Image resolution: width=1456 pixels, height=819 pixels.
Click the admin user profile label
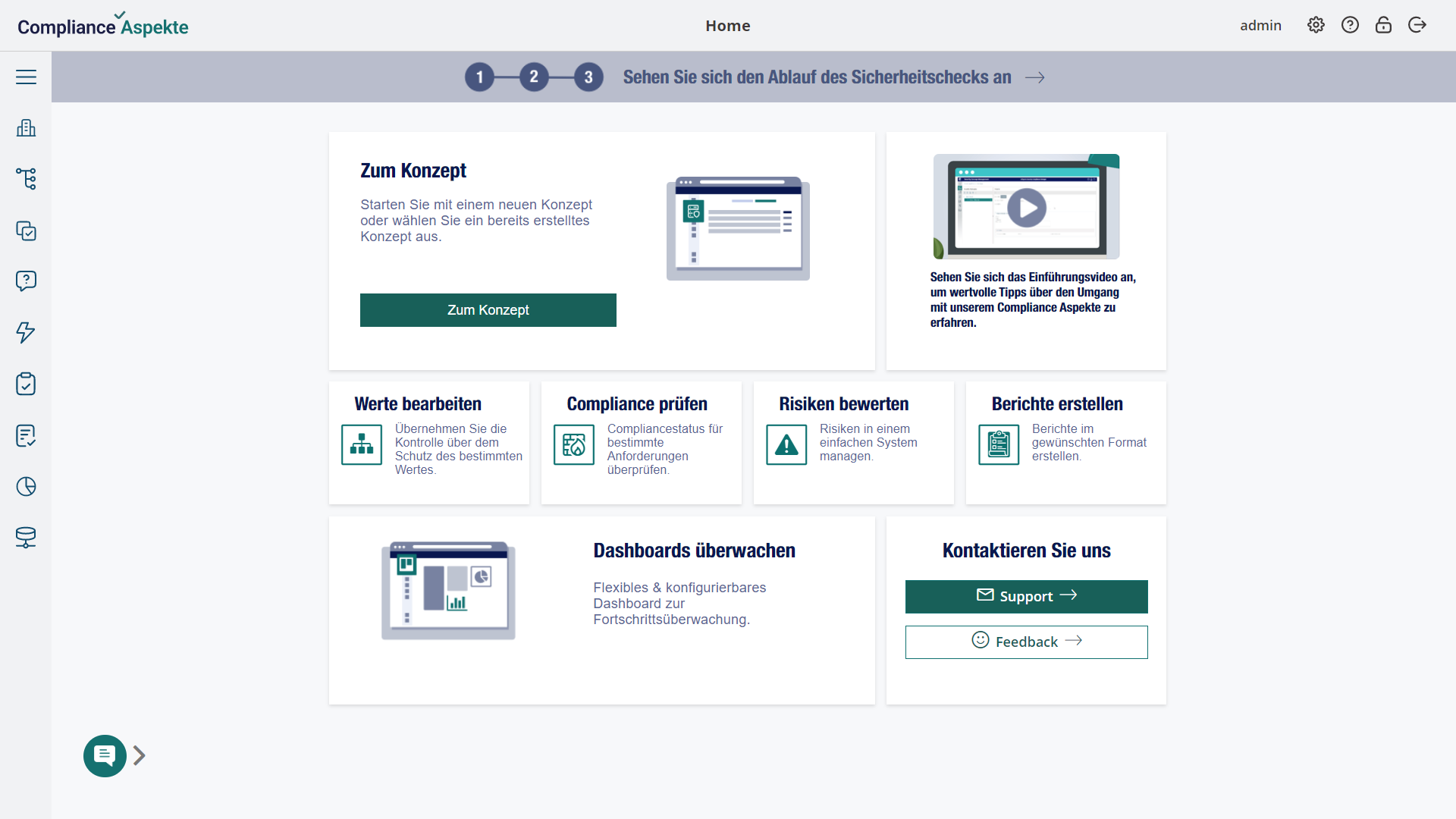click(1261, 26)
